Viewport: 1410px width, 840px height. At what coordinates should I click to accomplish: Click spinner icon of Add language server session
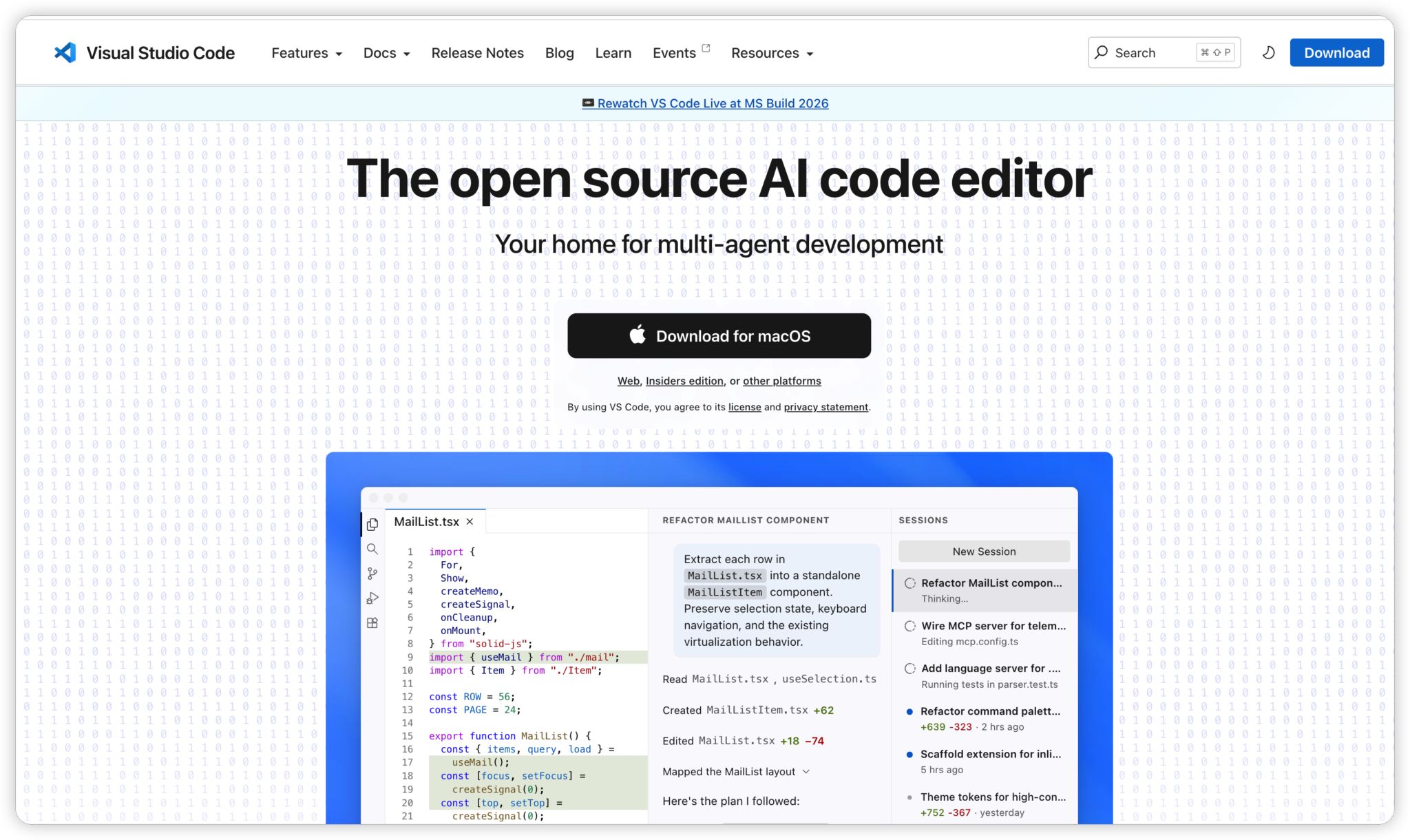pos(910,669)
